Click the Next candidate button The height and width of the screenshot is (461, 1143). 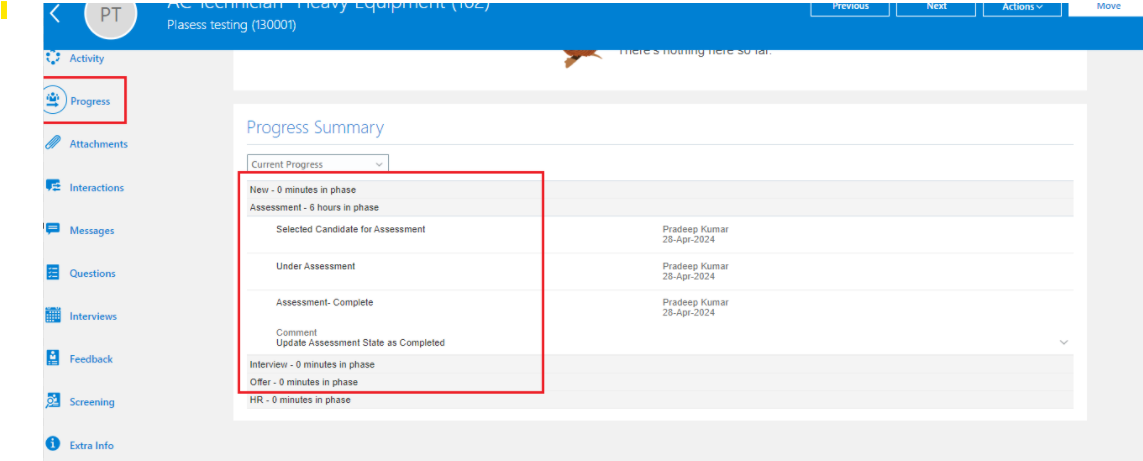click(x=936, y=7)
